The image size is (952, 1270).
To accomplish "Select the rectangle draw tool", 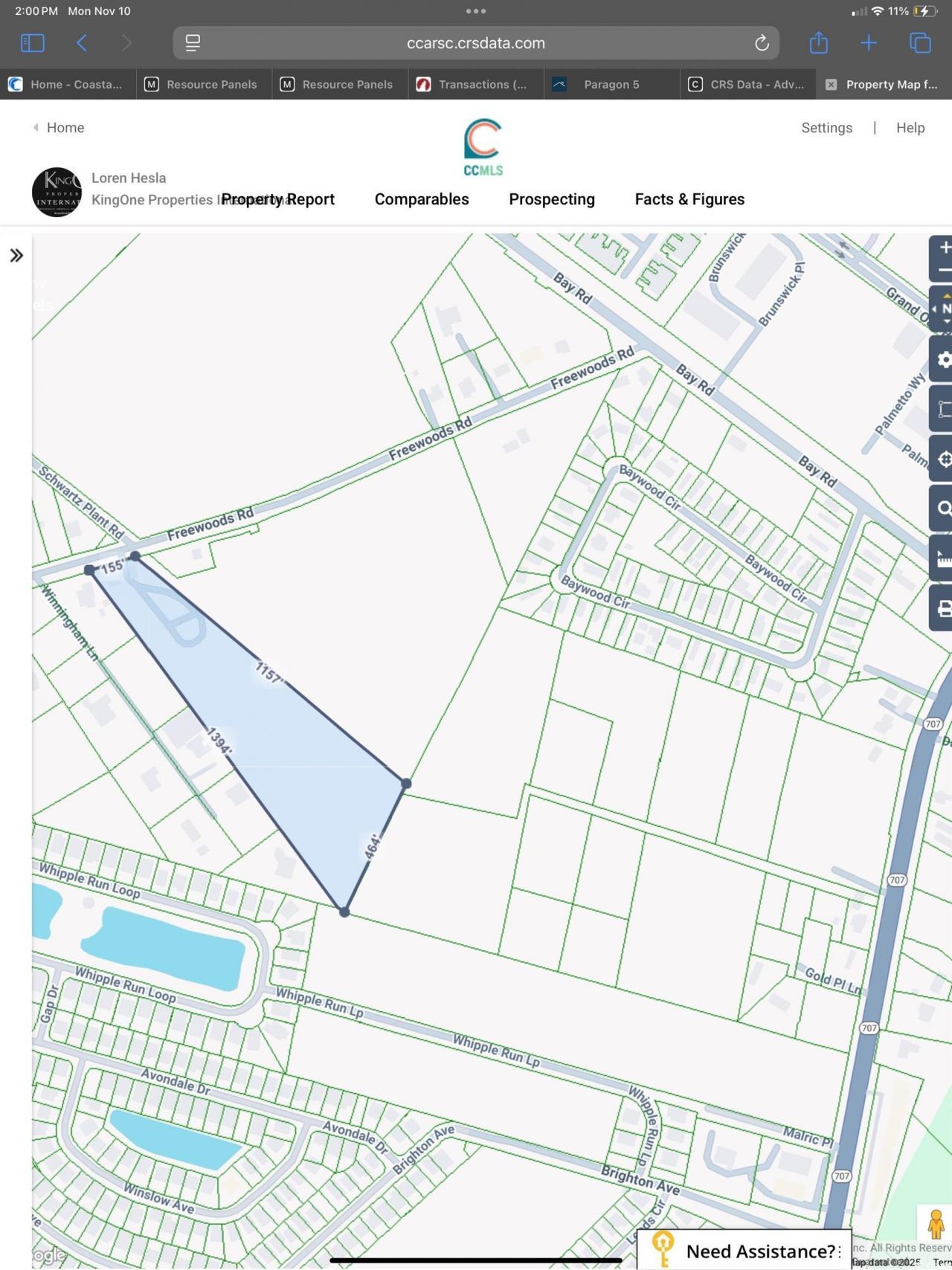I will click(x=943, y=409).
